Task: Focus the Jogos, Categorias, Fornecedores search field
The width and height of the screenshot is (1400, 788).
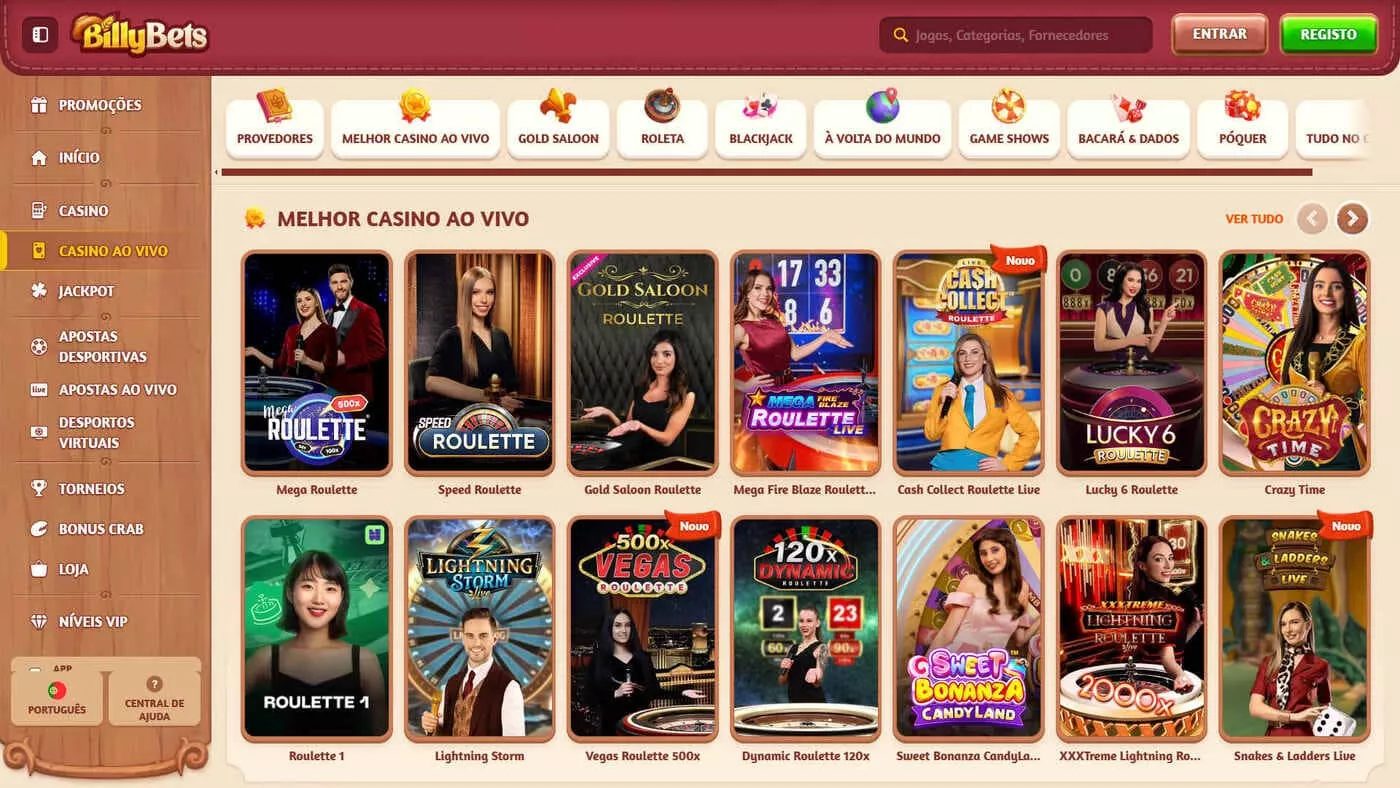Action: point(1016,35)
